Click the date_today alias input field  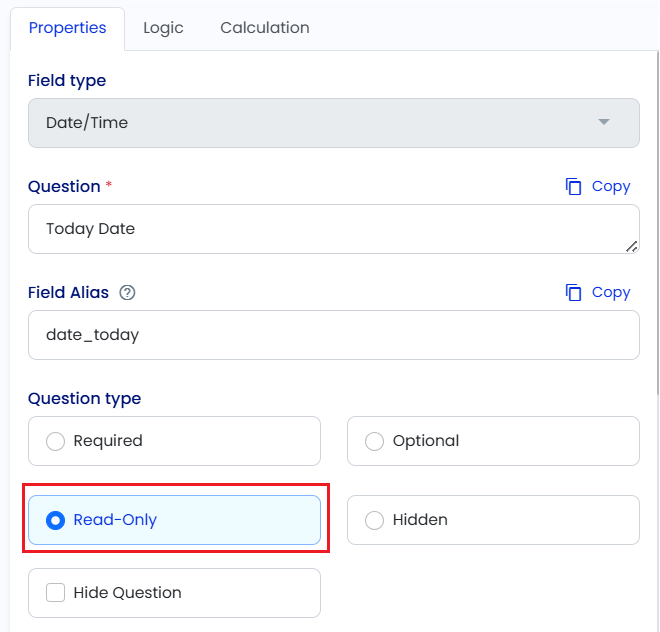point(334,335)
